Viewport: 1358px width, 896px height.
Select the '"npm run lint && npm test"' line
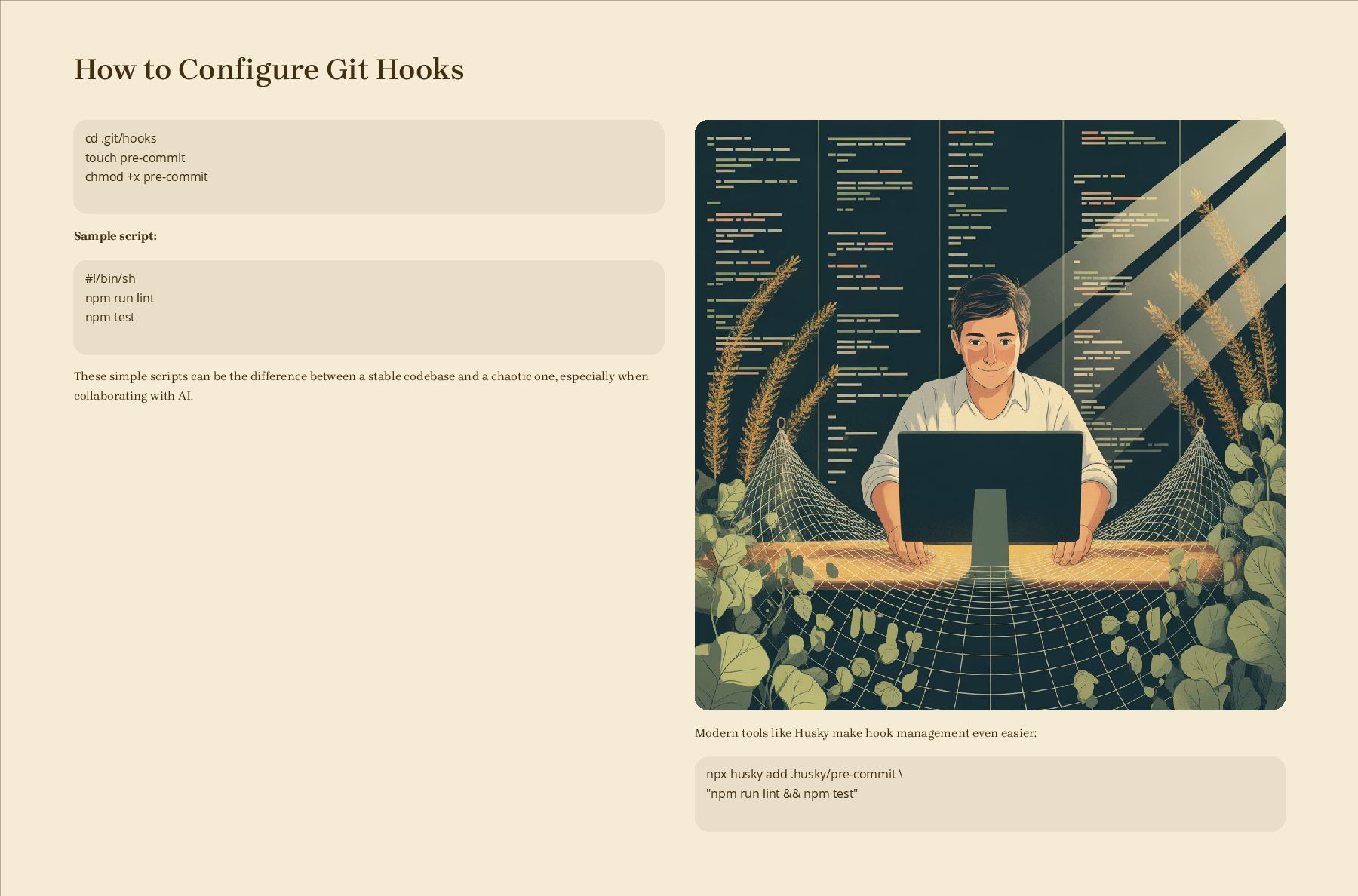pyautogui.click(x=782, y=793)
